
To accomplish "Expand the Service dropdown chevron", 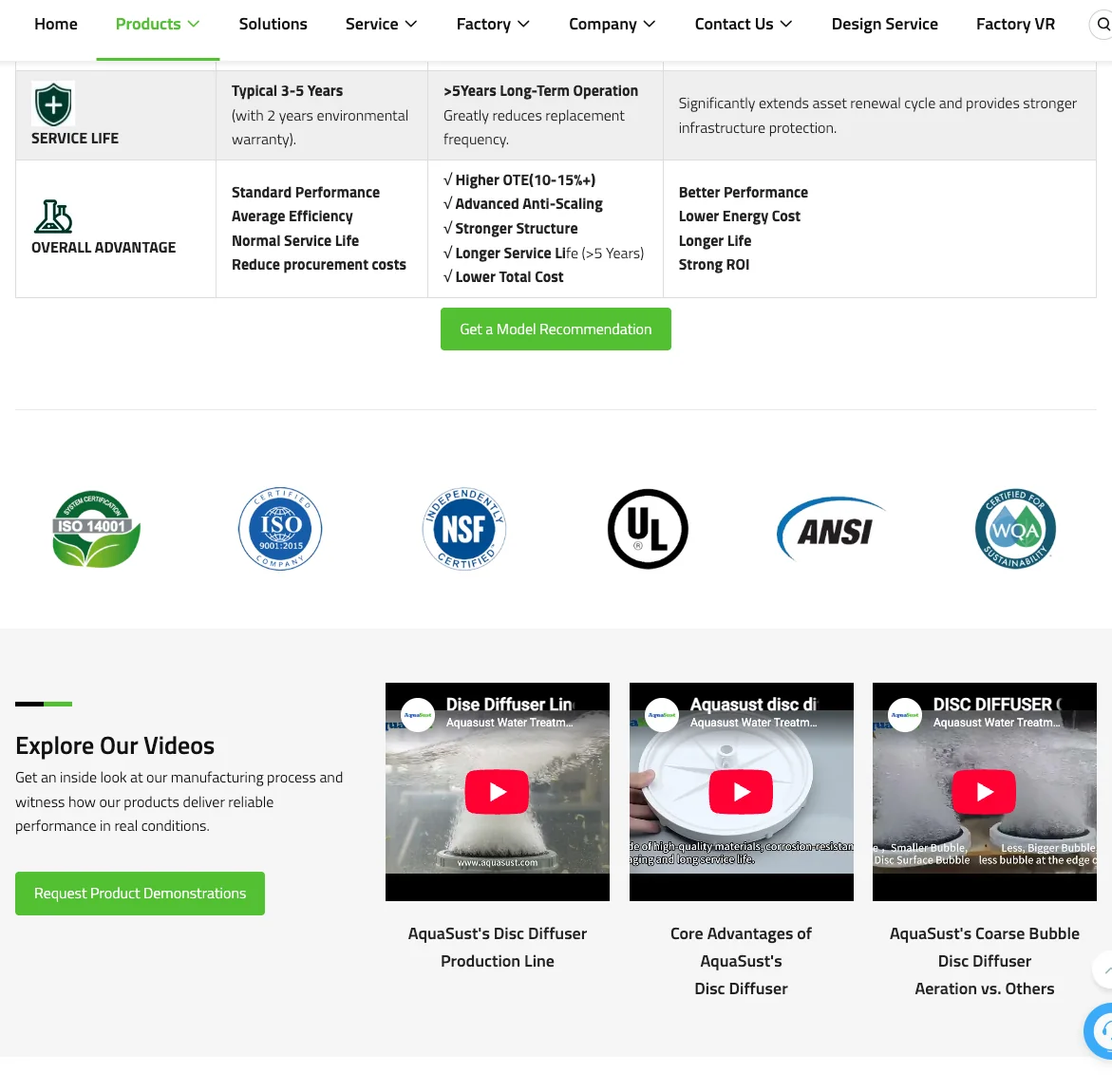I will click(x=410, y=24).
